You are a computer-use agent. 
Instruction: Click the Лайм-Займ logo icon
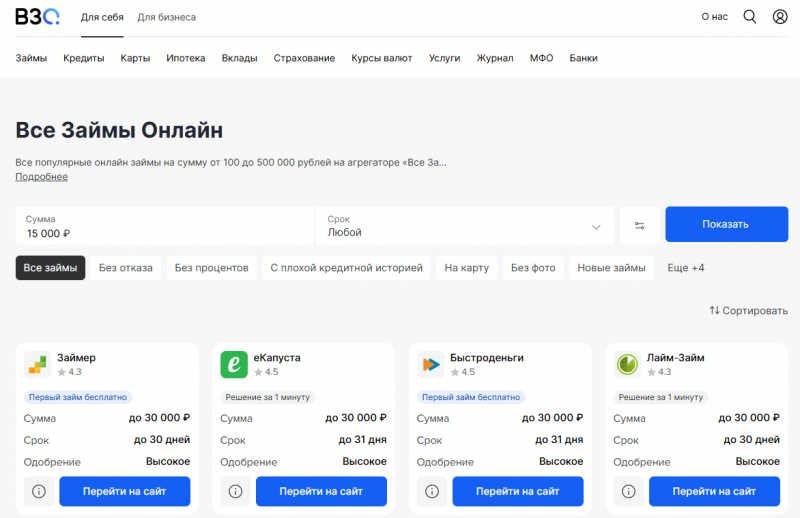(627, 365)
